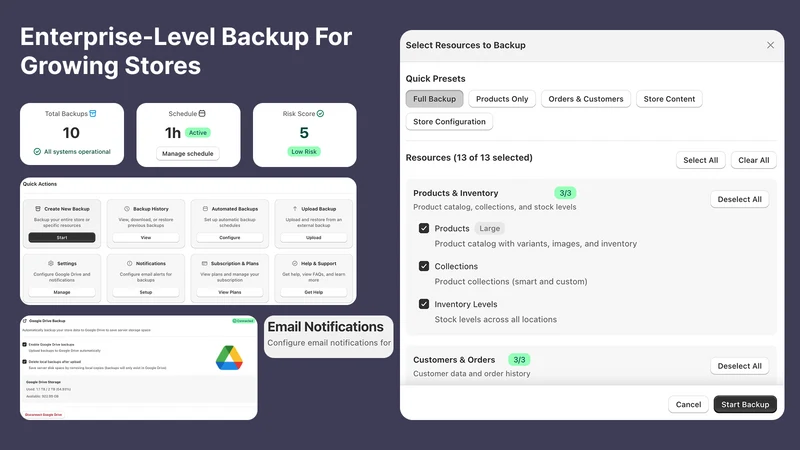Click the Clear All button
The width and height of the screenshot is (800, 450).
[754, 160]
